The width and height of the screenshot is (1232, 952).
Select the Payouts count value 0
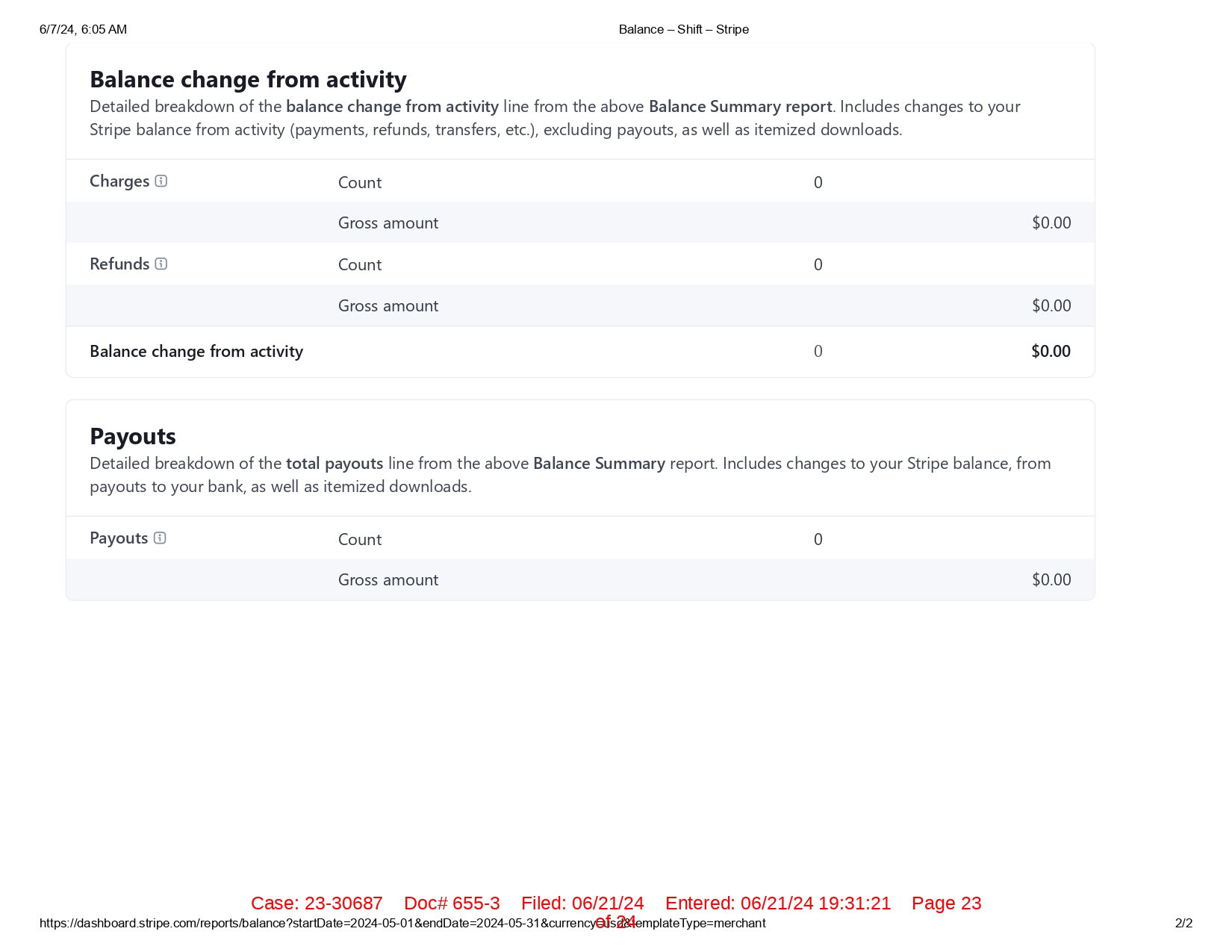(x=818, y=540)
